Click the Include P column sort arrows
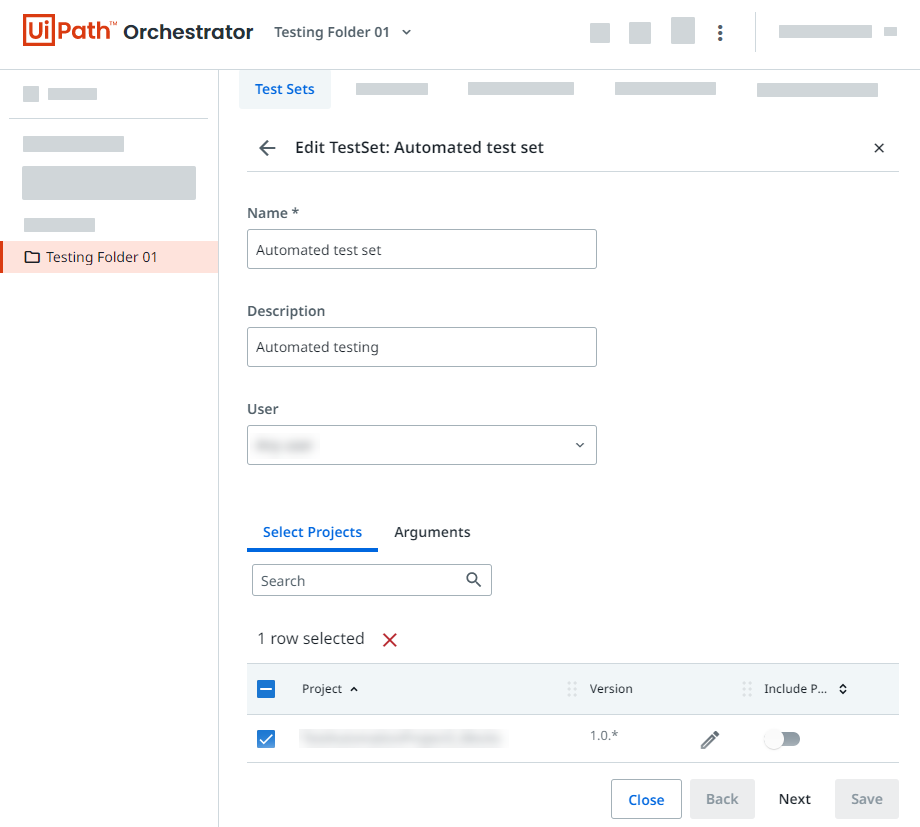The image size is (920, 827). 843,689
